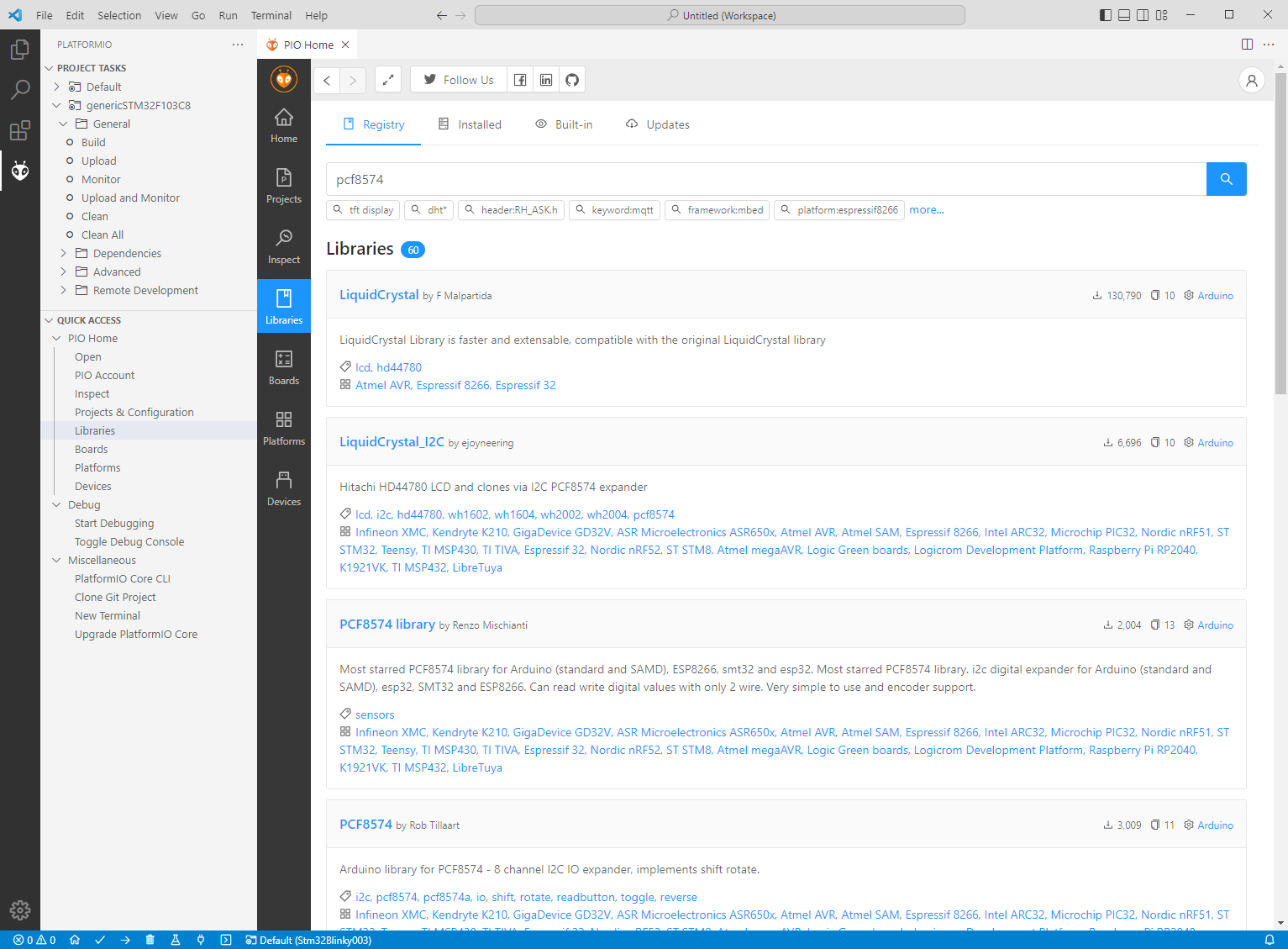Viewport: 1288px width, 949px height.
Task: Collapse the genericSTM32F103C8 environment
Action: pos(56,105)
